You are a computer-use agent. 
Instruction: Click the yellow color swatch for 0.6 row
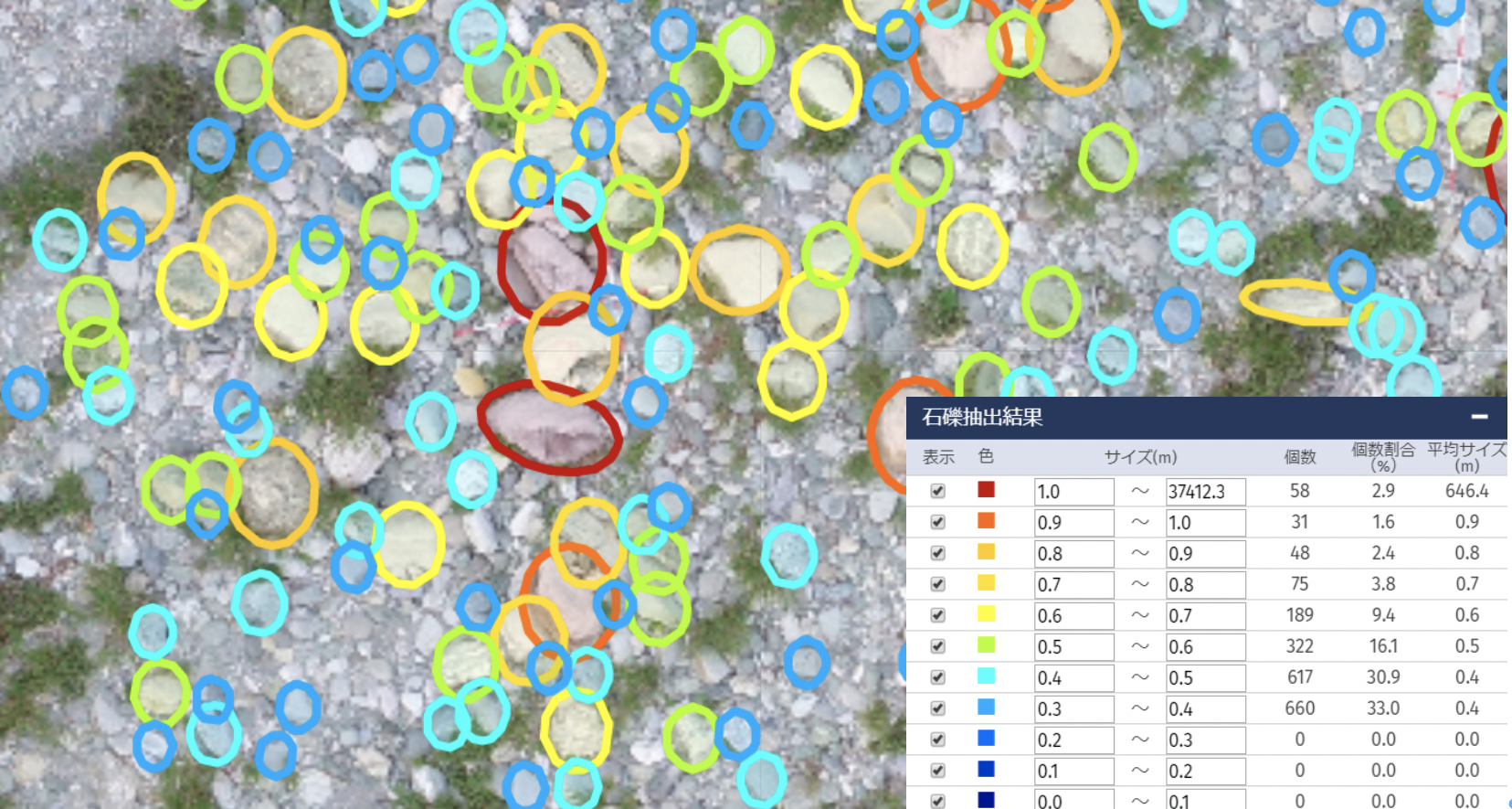pyautogui.click(x=986, y=614)
